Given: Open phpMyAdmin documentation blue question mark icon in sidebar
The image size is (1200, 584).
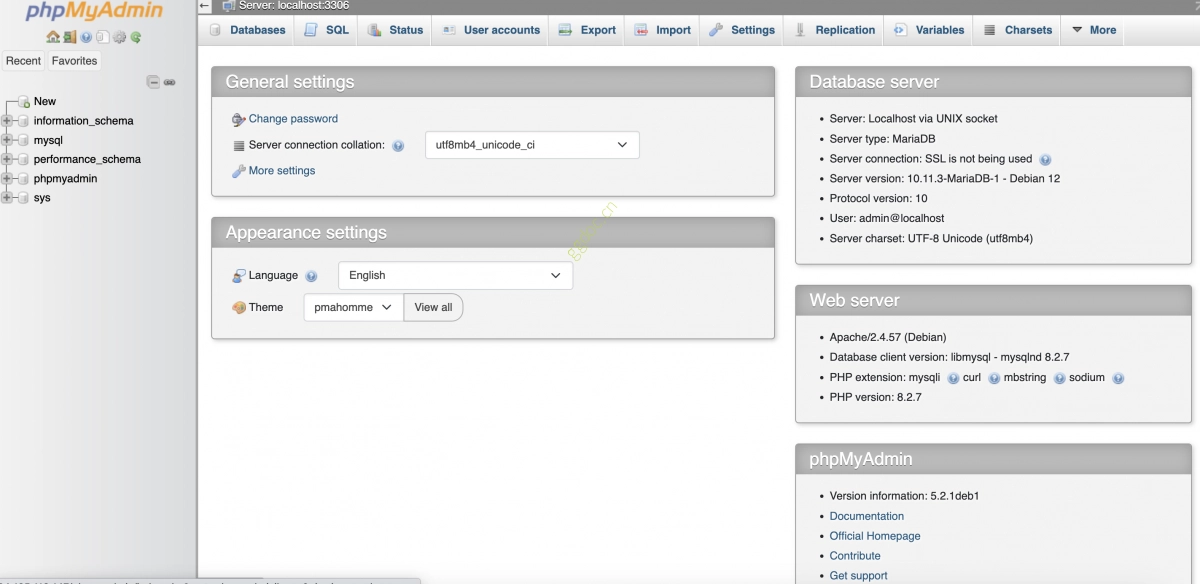Looking at the screenshot, I should pyautogui.click(x=86, y=37).
